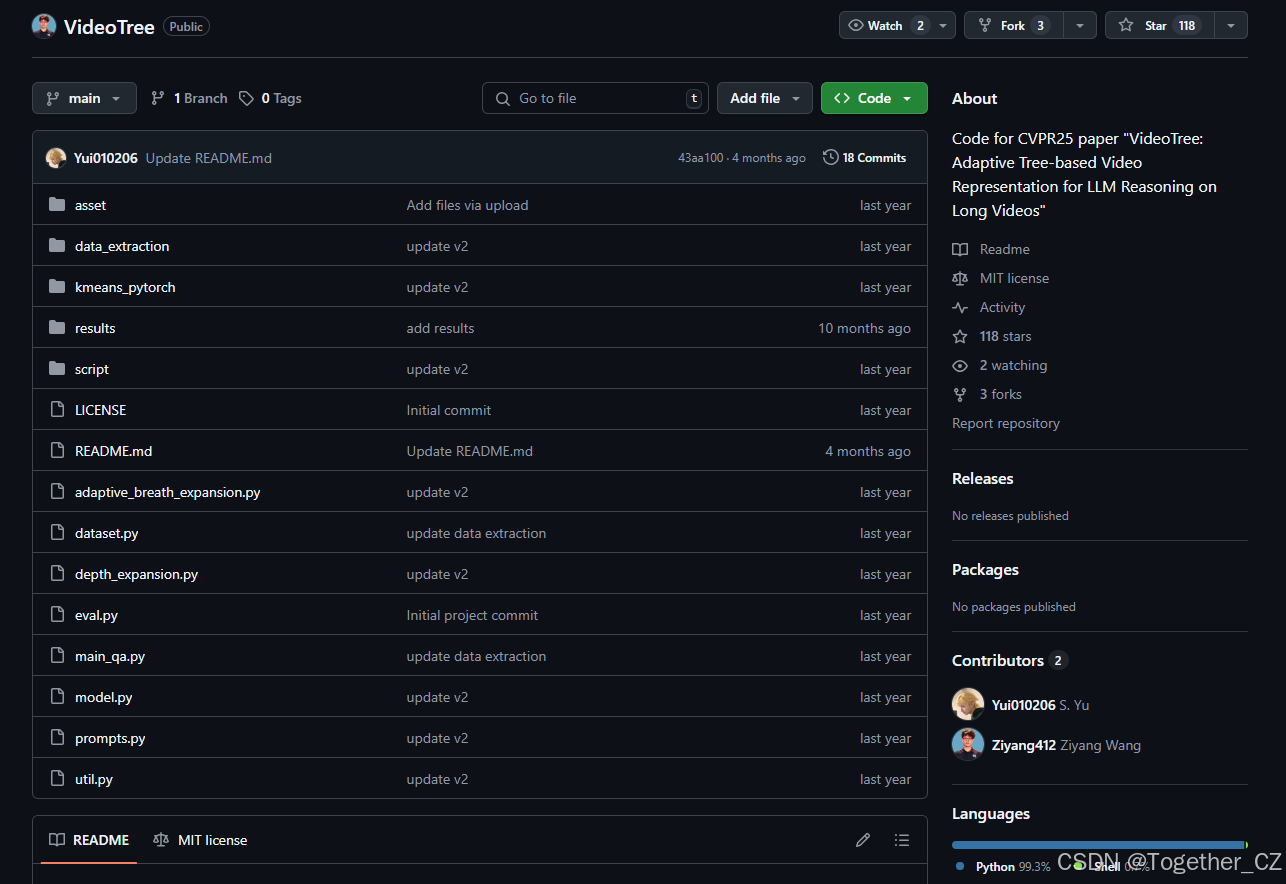Viewport: 1286px width, 884px height.
Task: Click the fork icon next to 3 forks
Action: (960, 394)
